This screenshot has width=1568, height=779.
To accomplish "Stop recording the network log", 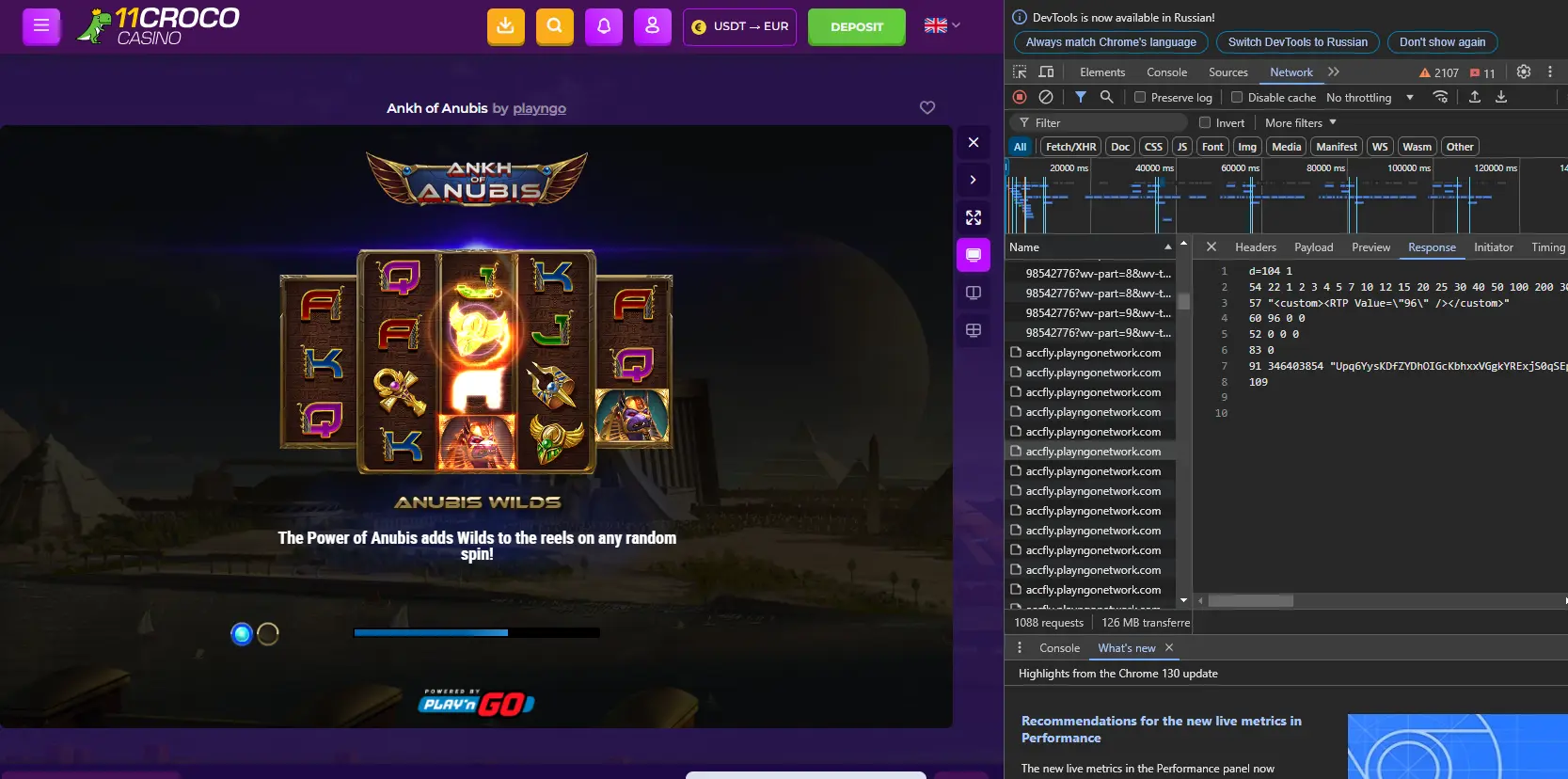I will (x=1020, y=97).
